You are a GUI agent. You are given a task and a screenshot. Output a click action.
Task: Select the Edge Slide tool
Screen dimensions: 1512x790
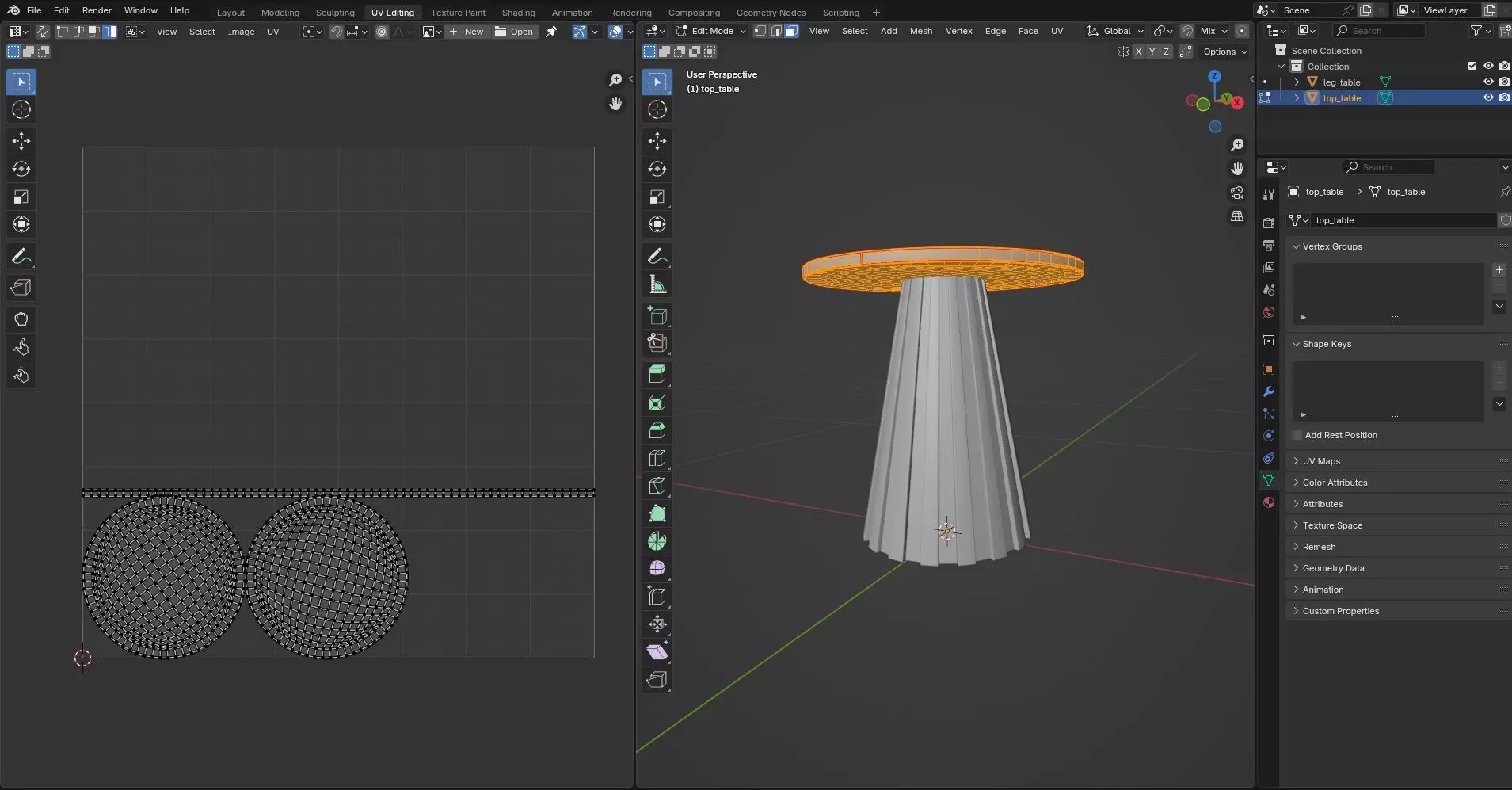[657, 596]
